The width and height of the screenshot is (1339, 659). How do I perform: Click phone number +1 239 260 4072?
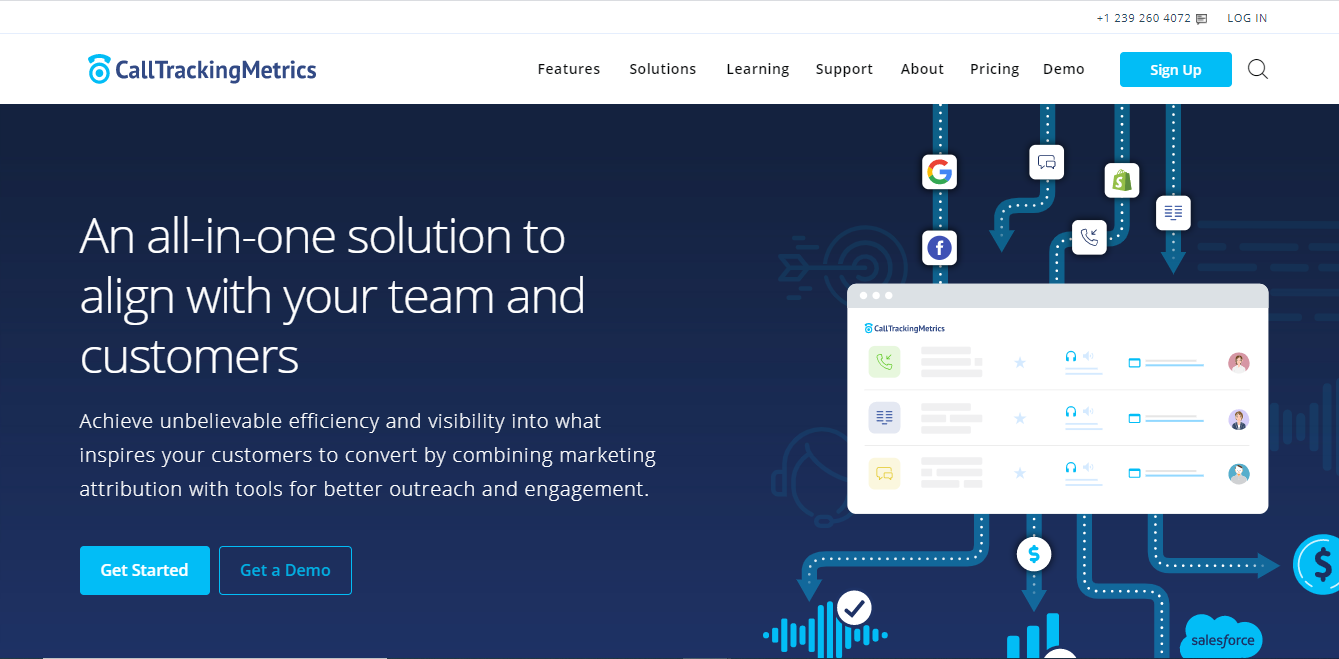1143,18
